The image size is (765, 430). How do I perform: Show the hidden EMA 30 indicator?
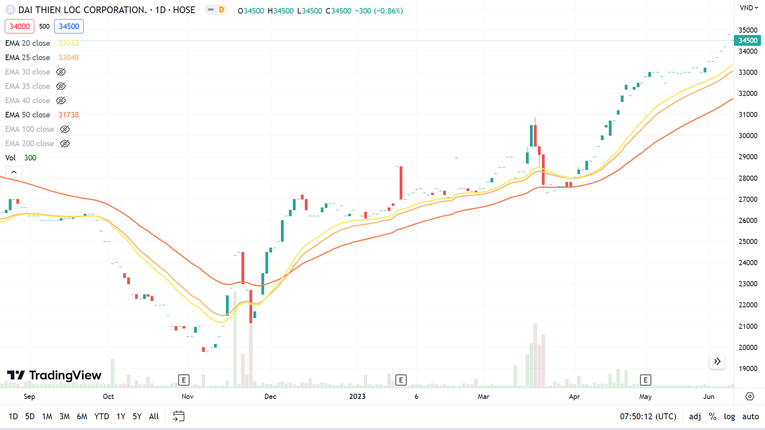(61, 72)
